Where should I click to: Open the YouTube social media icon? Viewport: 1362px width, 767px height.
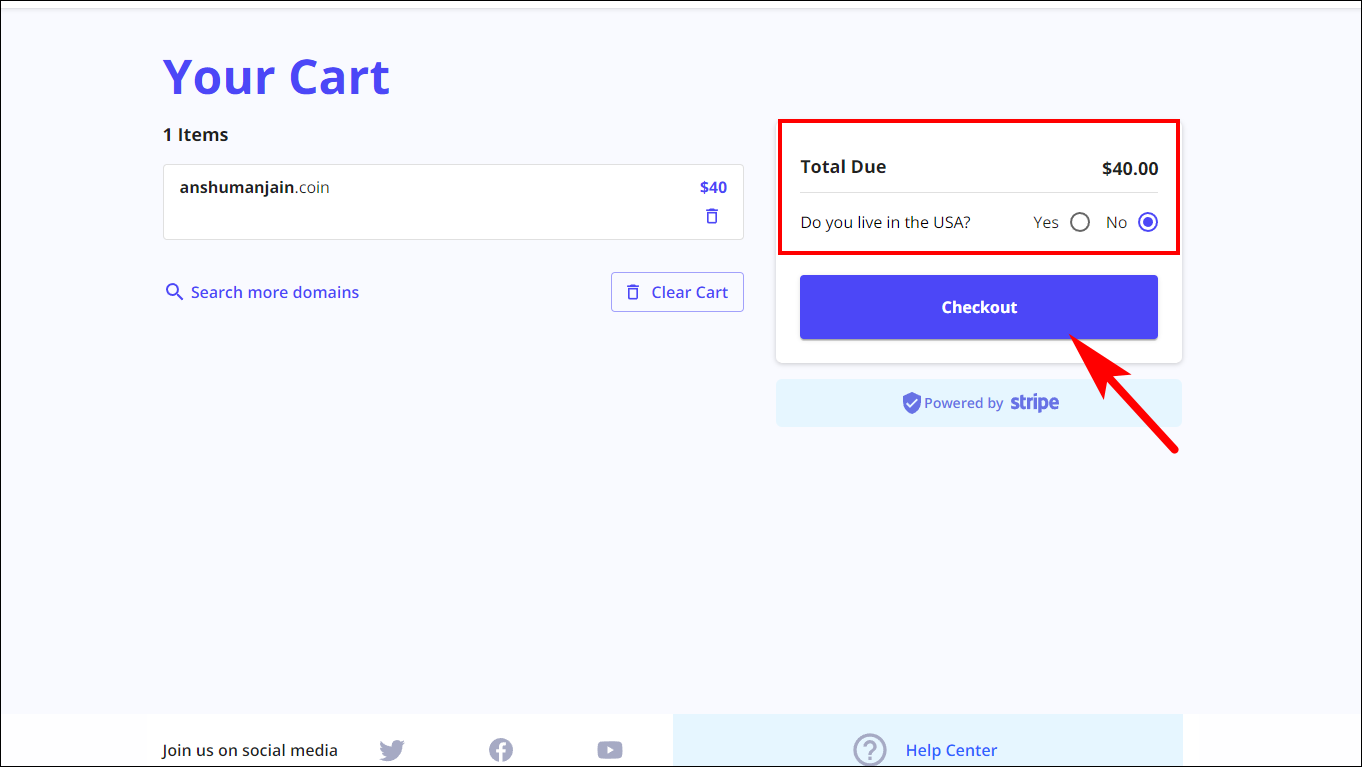click(610, 750)
